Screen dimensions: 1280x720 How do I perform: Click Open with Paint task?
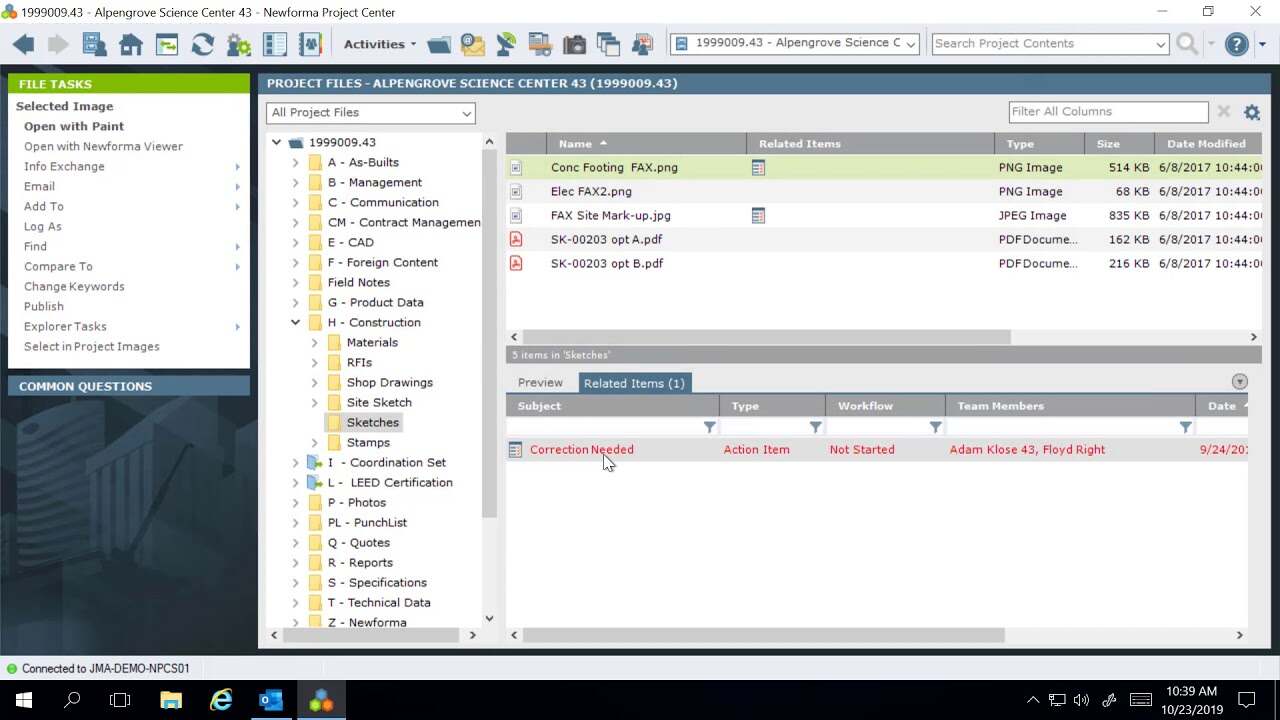pos(74,126)
